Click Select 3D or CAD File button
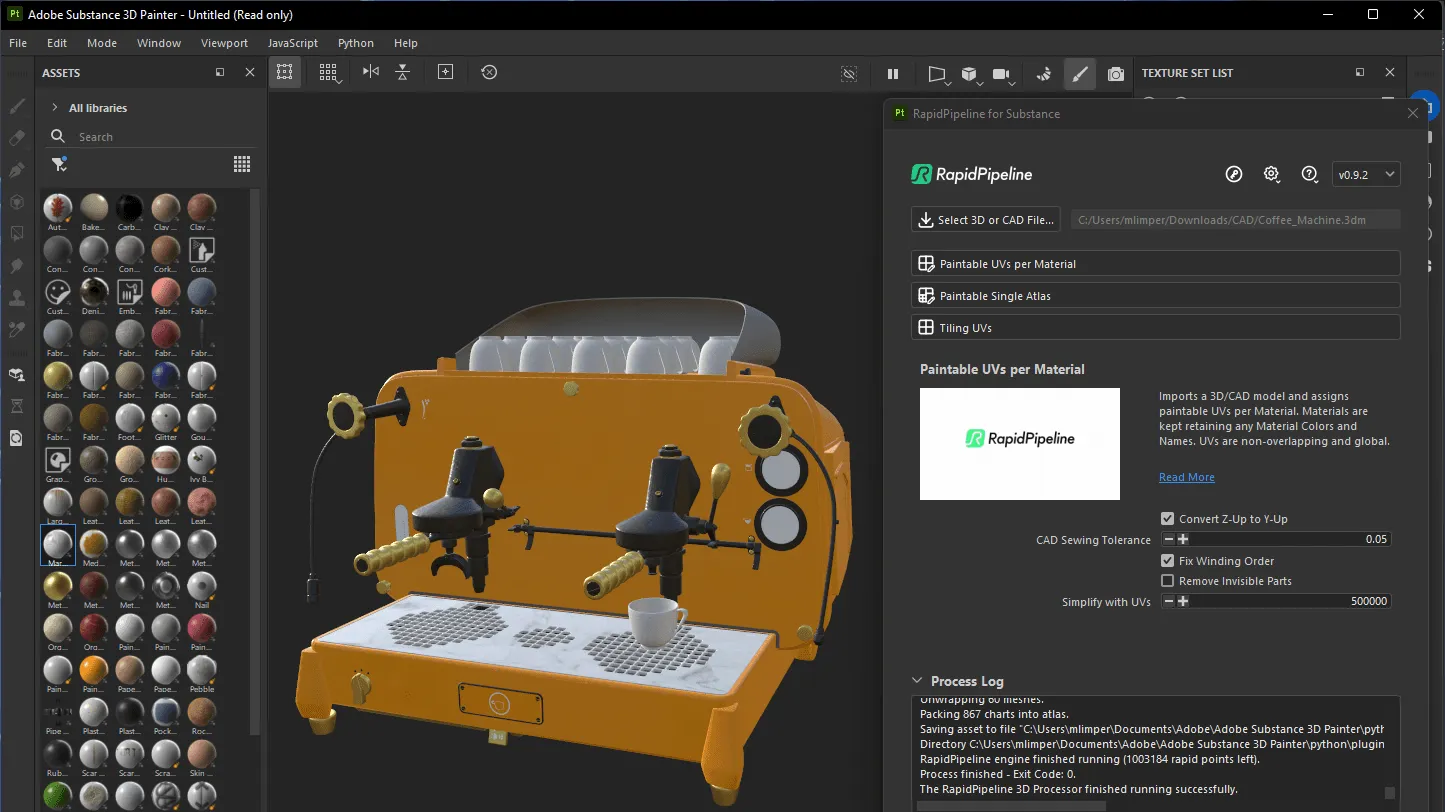 (985, 220)
